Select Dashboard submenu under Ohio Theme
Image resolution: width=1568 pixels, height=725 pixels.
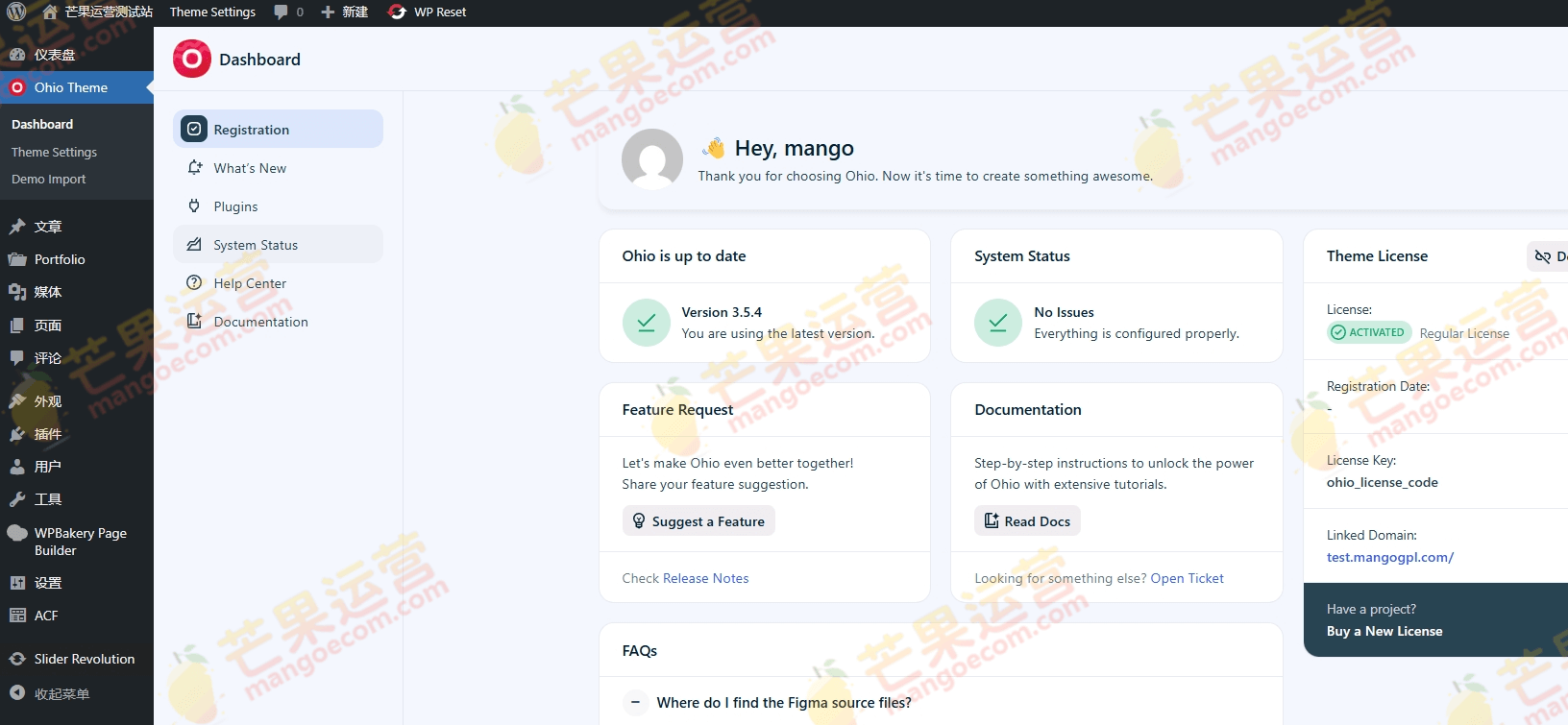click(42, 124)
